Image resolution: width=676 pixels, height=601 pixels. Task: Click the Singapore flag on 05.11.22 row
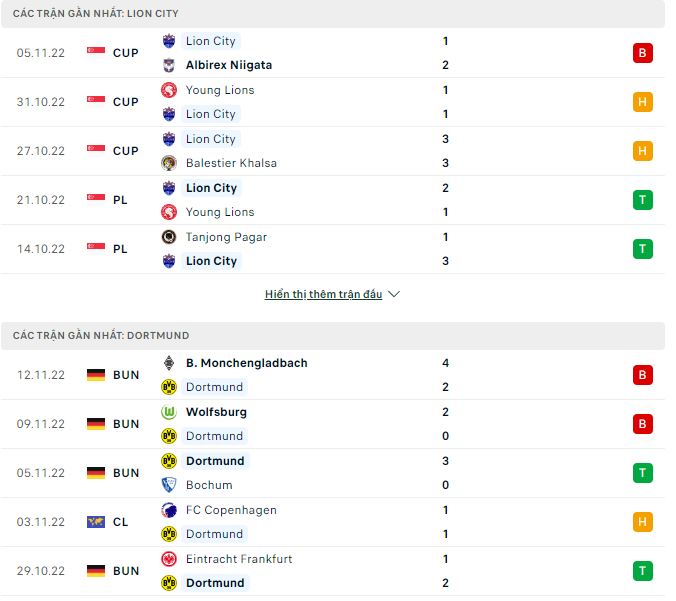tap(96, 53)
